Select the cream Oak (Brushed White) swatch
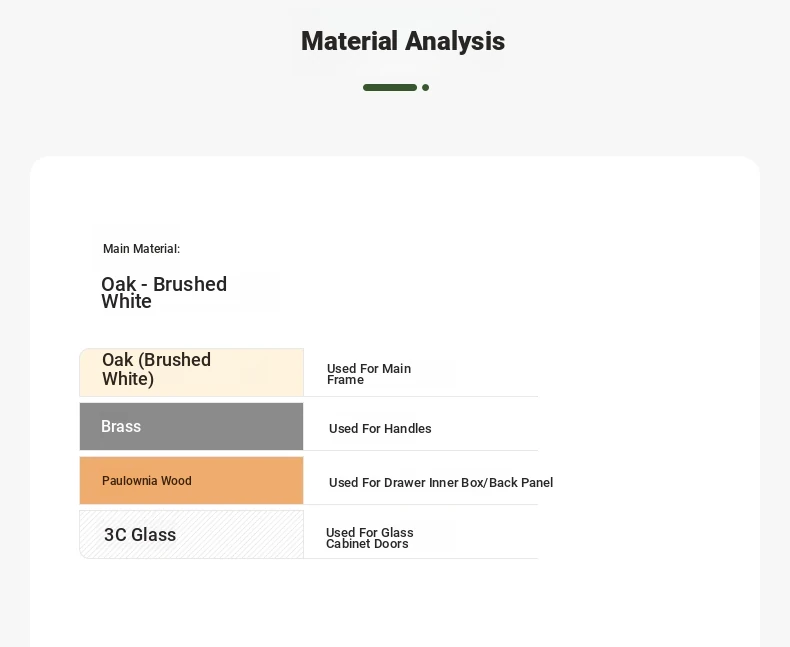The height and width of the screenshot is (647, 790). point(191,372)
